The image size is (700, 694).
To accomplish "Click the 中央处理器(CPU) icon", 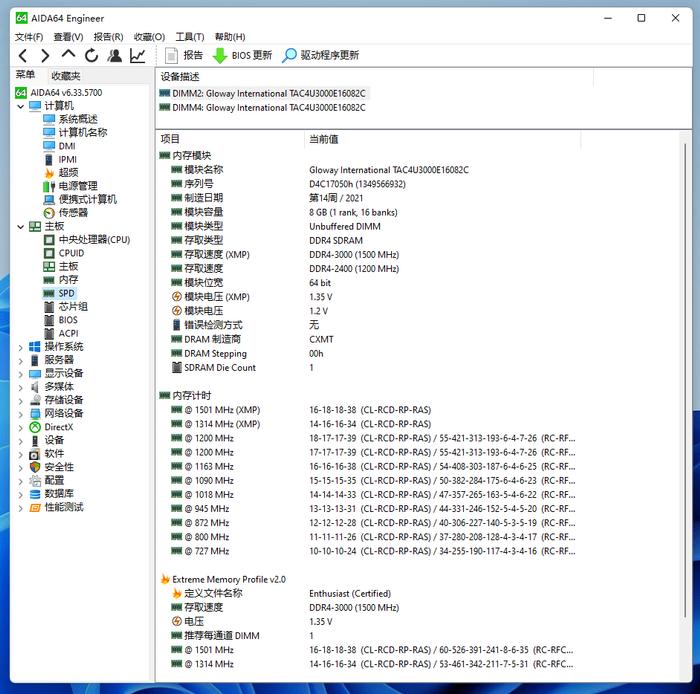I will tap(49, 240).
